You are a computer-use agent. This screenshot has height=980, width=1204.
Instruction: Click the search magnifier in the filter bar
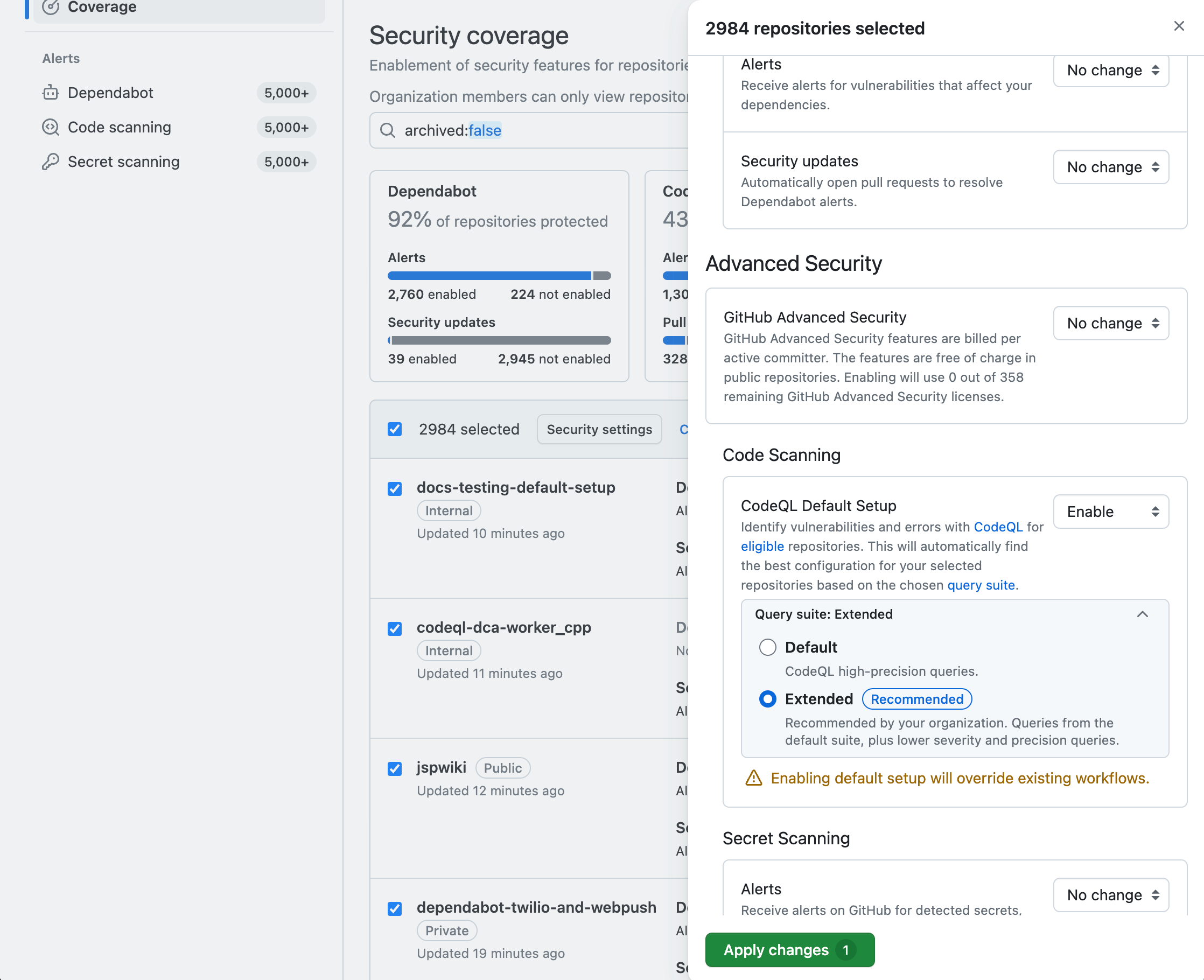pyautogui.click(x=388, y=130)
